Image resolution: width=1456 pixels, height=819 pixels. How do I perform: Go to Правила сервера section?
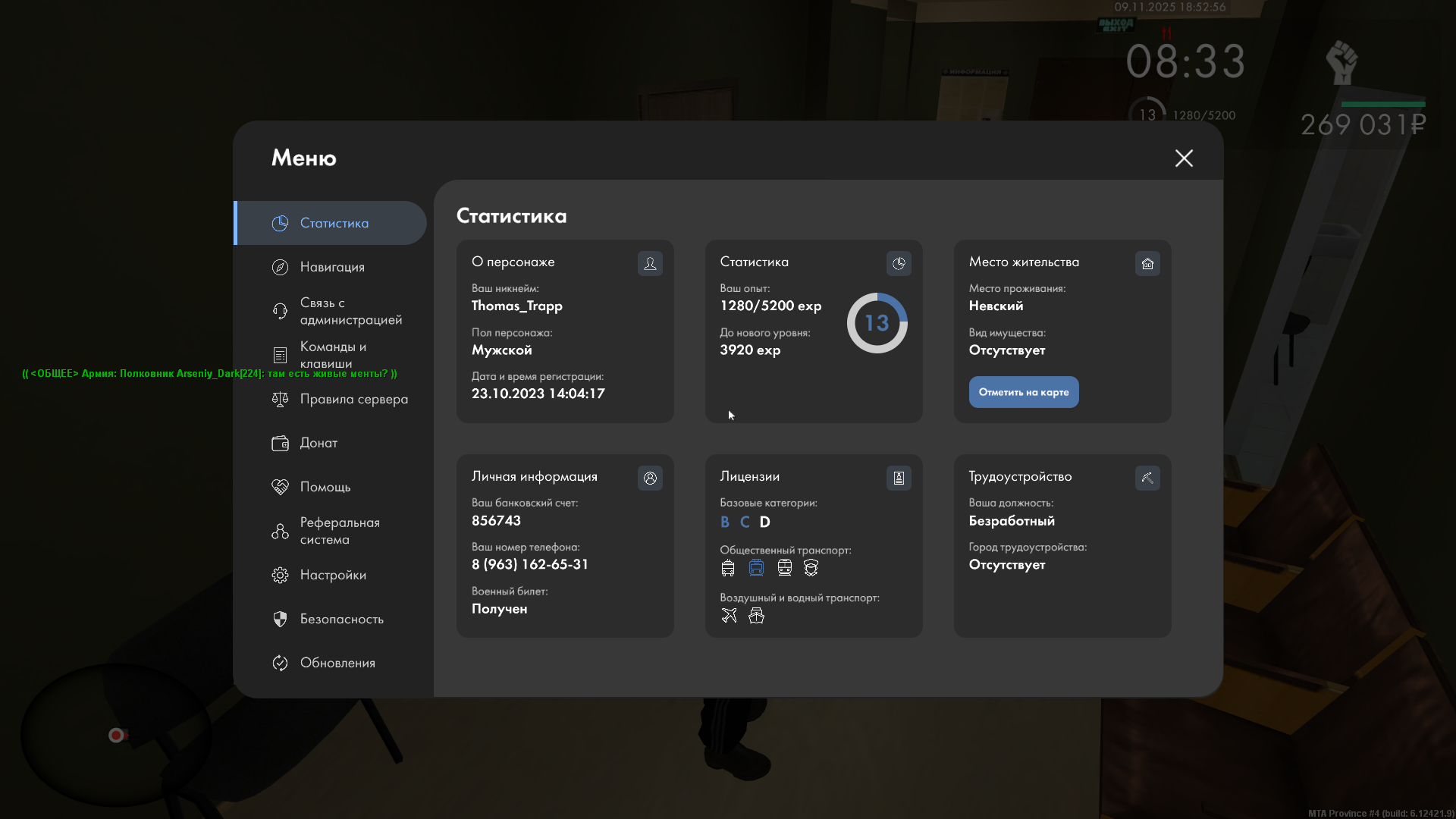pos(353,399)
